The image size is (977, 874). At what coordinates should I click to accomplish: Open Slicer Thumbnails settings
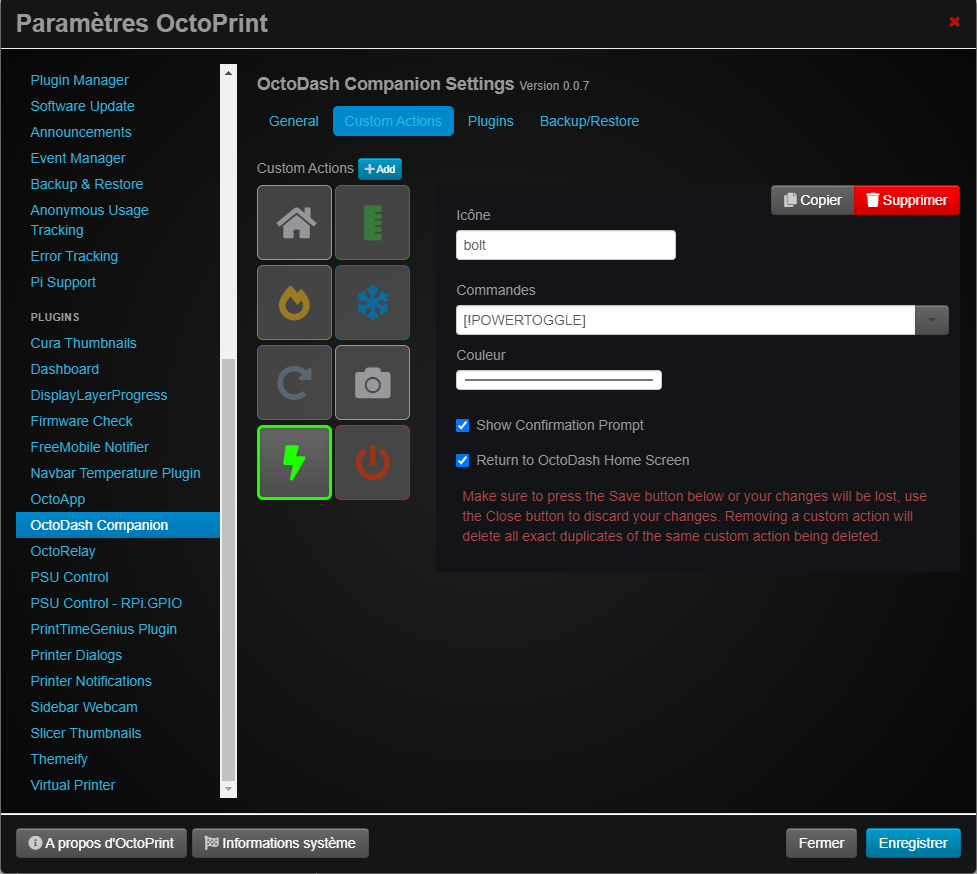click(x=86, y=734)
